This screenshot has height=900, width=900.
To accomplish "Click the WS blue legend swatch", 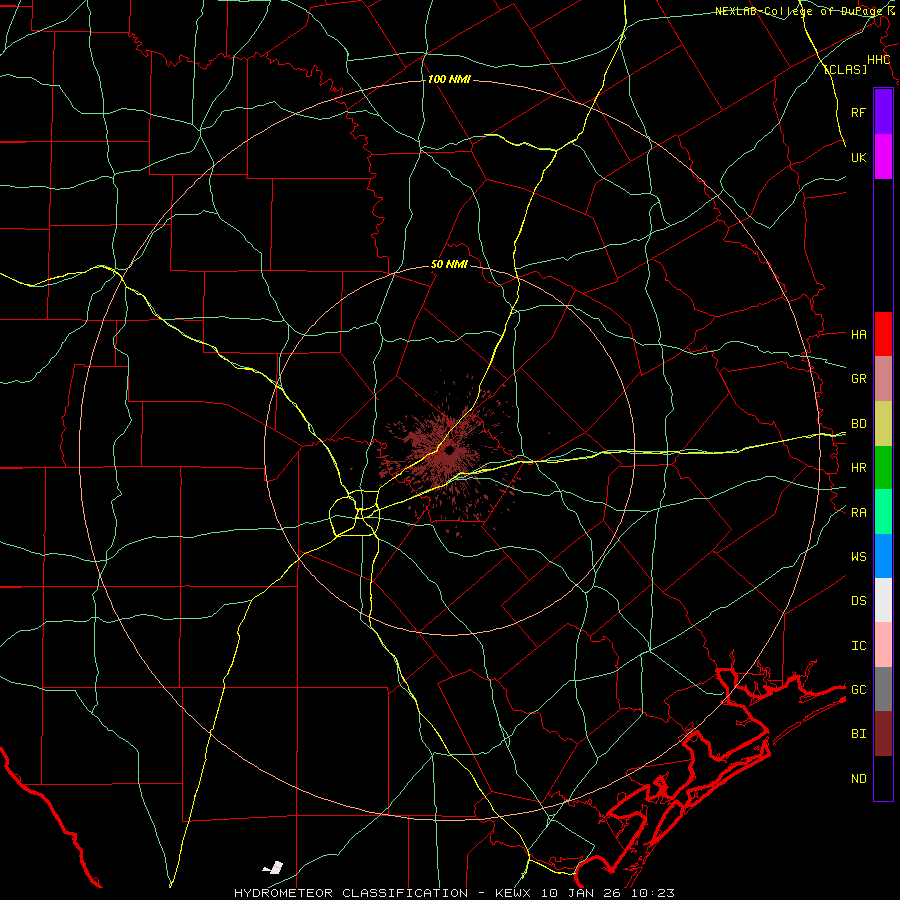I will tap(883, 556).
